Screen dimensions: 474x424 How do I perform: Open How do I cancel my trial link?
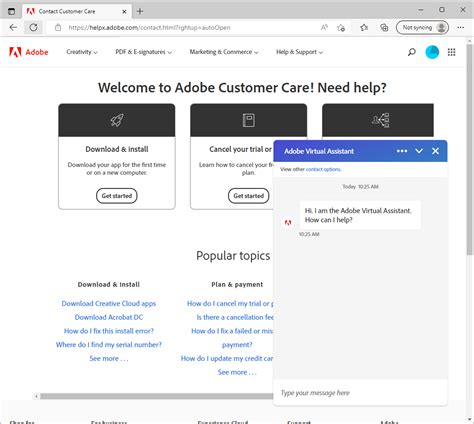pos(230,303)
